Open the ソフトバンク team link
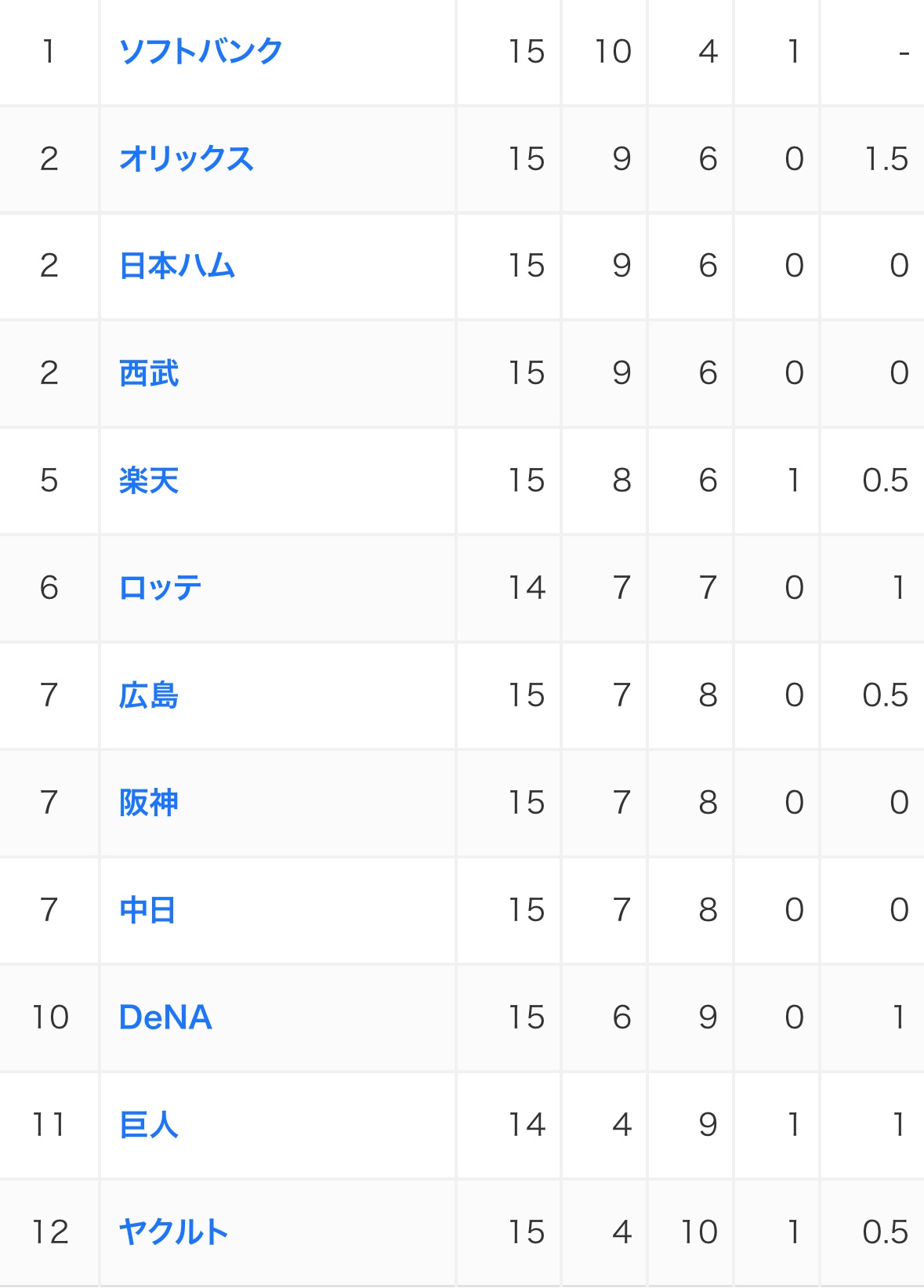Image resolution: width=924 pixels, height=1288 pixels. tap(201, 51)
